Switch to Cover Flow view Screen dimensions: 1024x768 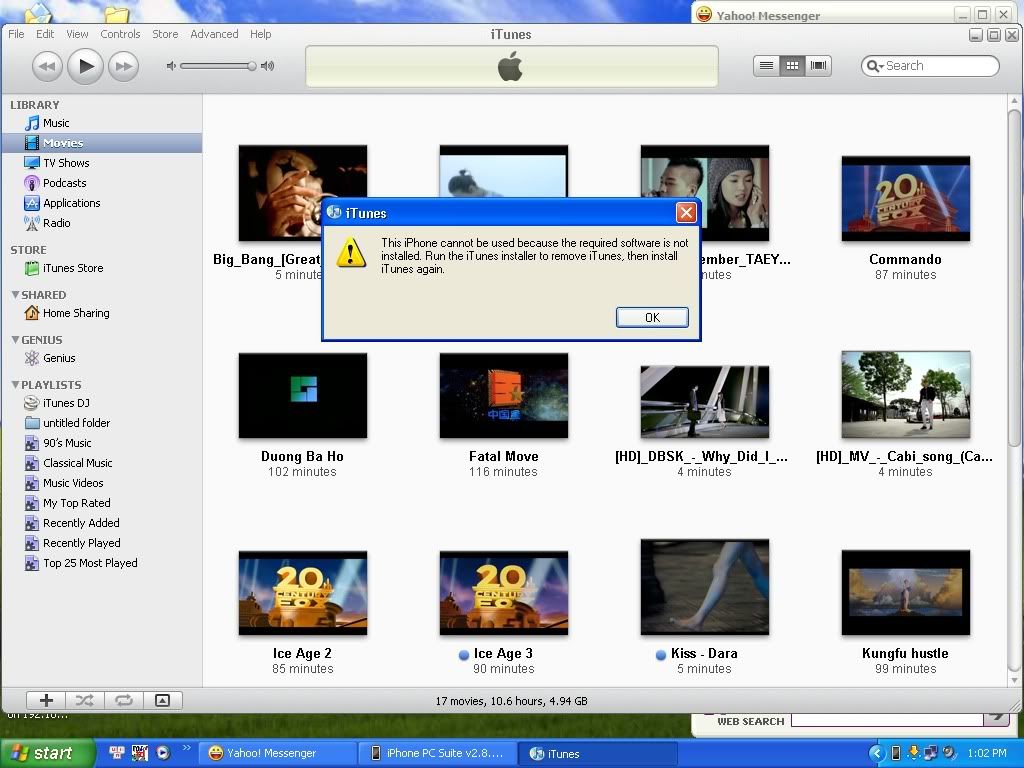coord(819,66)
